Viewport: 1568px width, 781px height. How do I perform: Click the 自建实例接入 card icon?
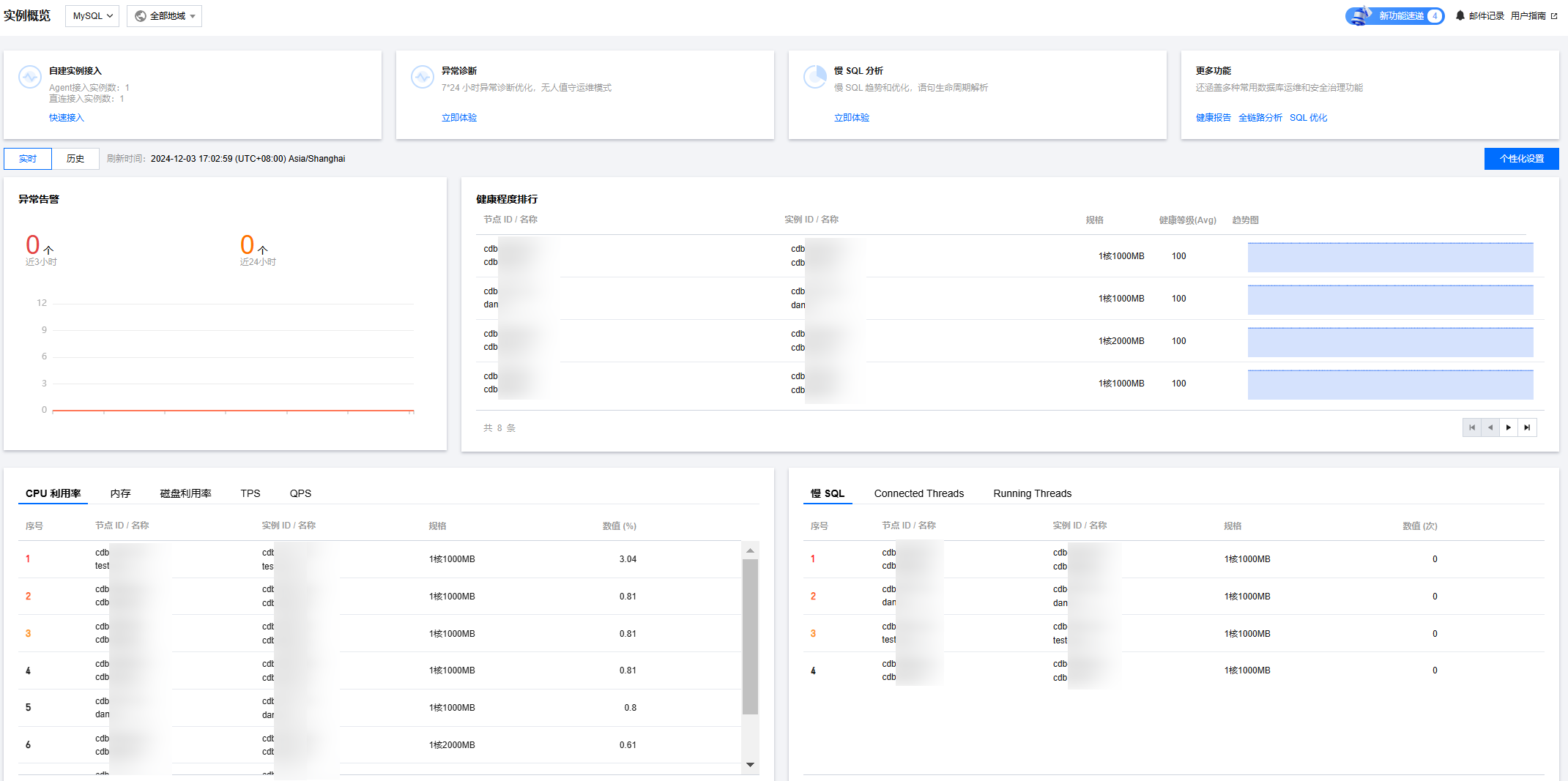30,77
